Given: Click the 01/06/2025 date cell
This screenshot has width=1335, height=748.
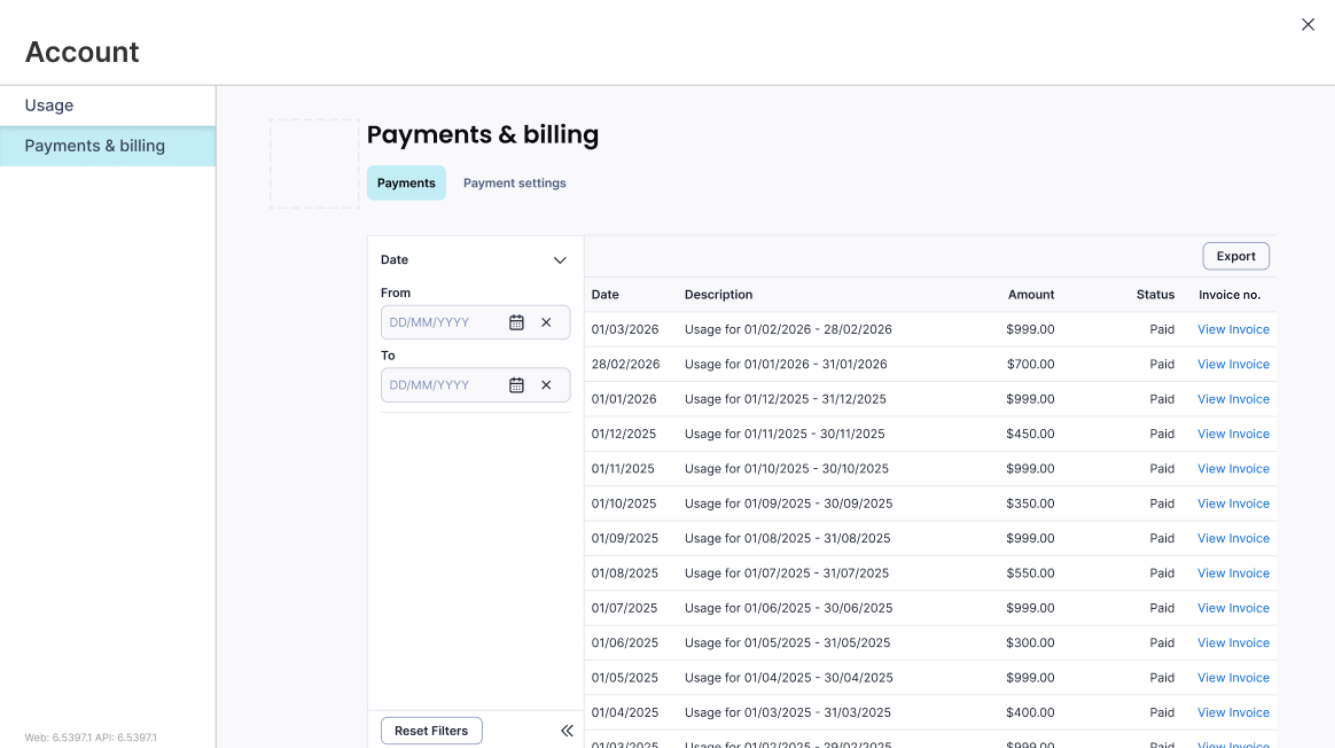Looking at the screenshot, I should pyautogui.click(x=625, y=644).
